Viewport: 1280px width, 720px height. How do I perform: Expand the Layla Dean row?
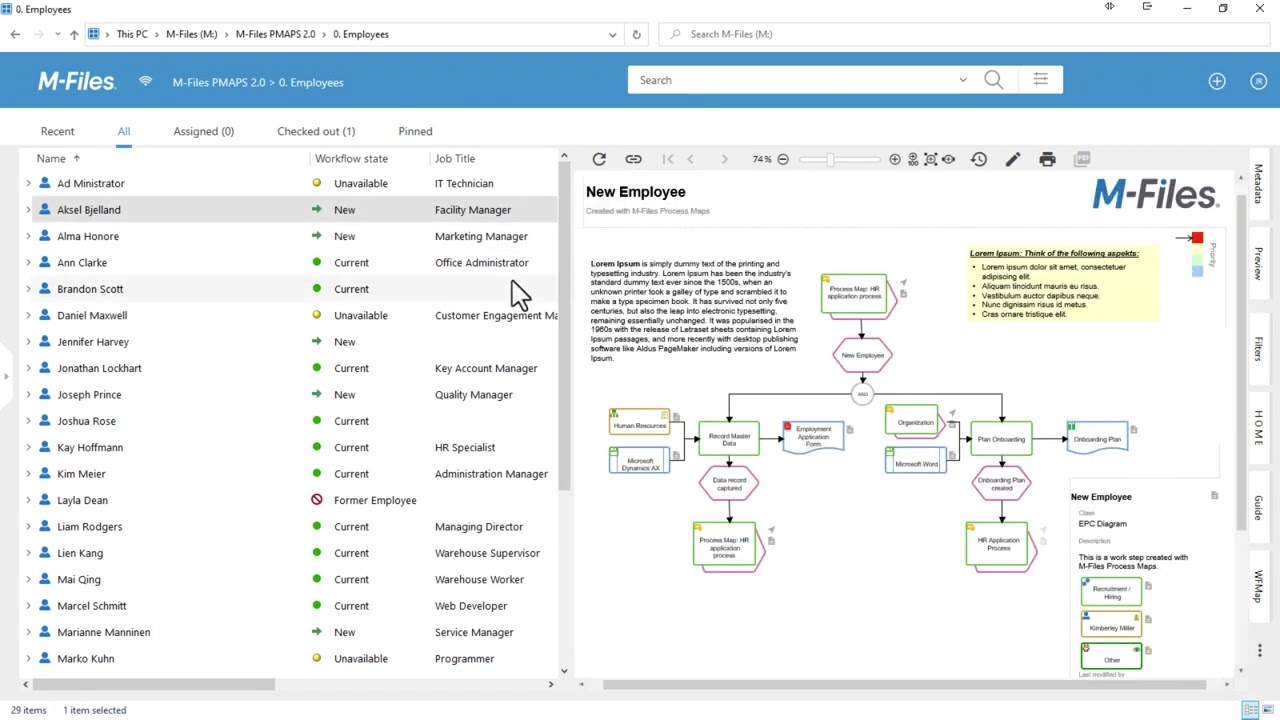(28, 500)
